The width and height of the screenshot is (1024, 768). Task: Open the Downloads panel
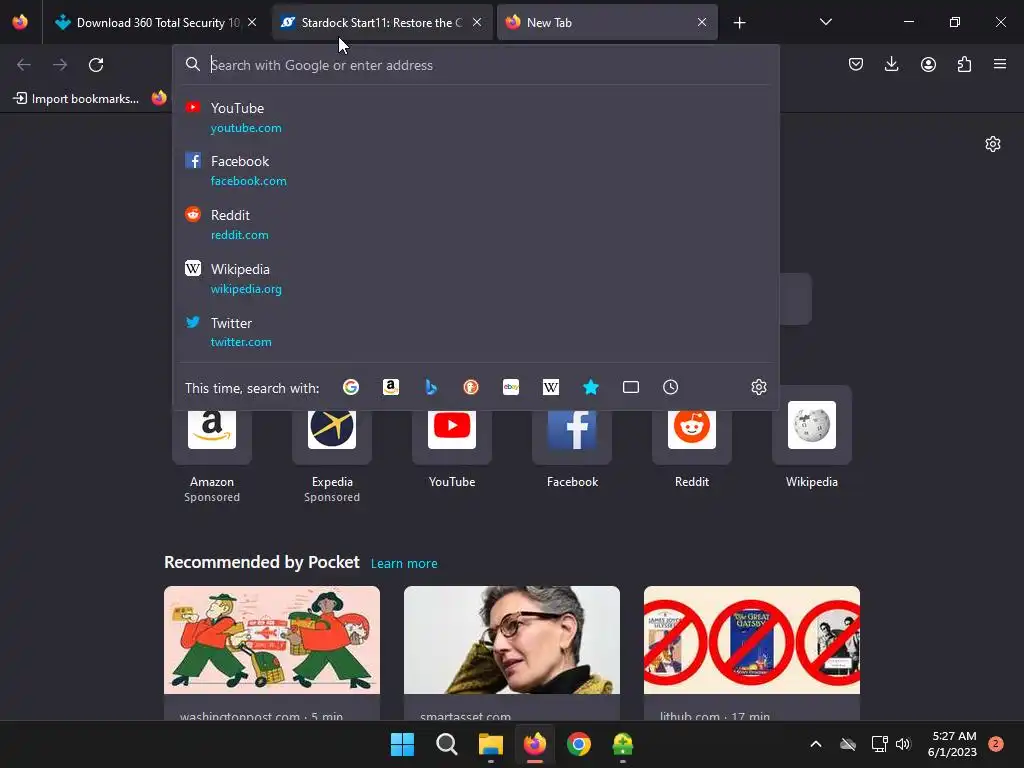point(891,64)
